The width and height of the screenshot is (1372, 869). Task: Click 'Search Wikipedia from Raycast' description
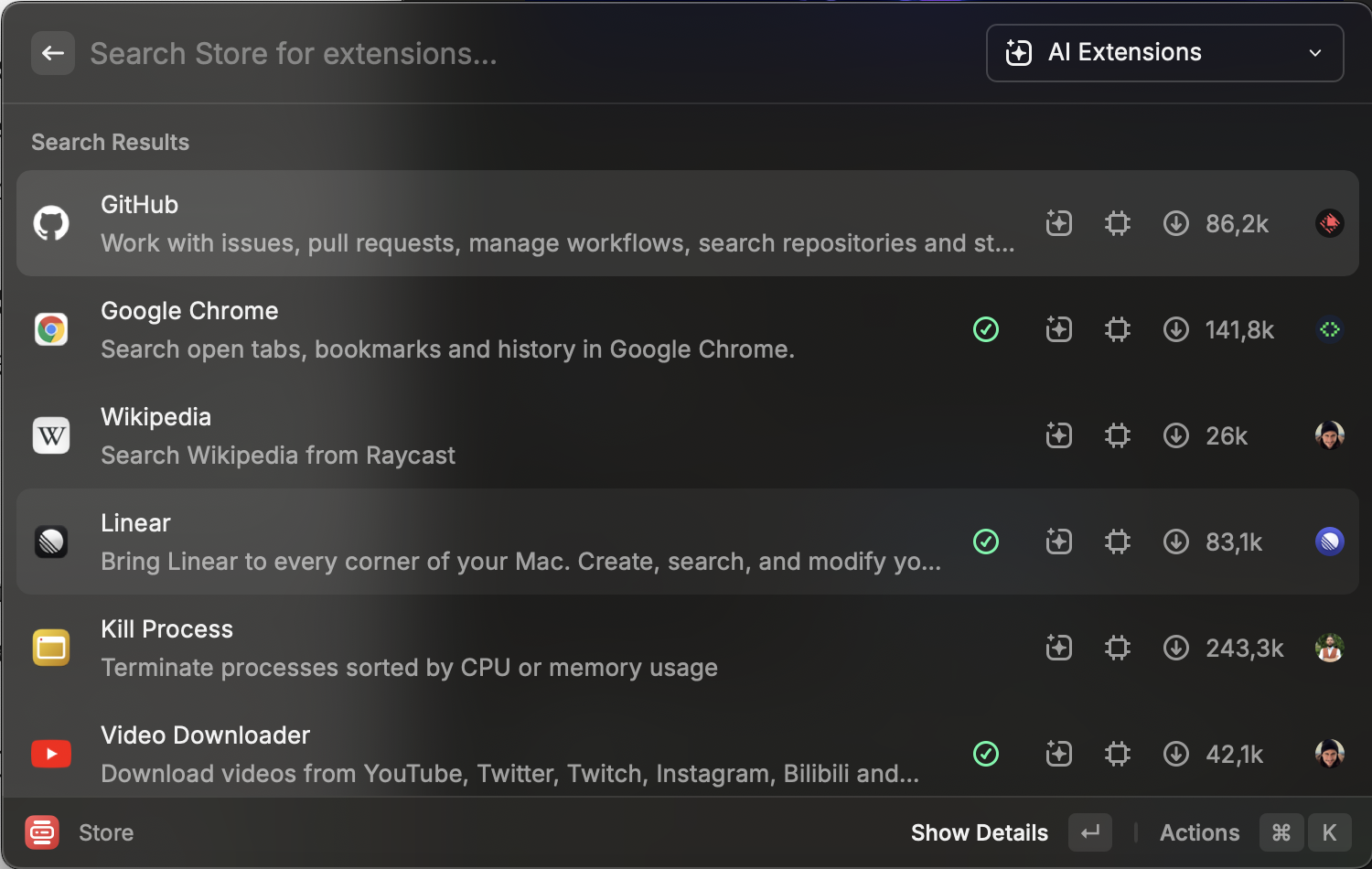278,456
